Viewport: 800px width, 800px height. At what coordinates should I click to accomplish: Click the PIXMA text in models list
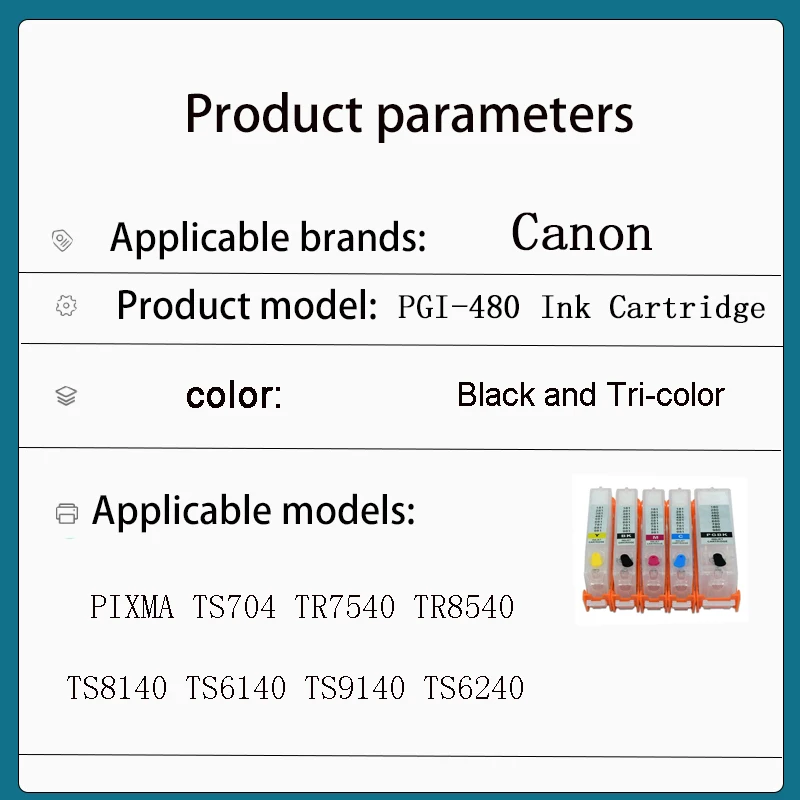pos(132,607)
